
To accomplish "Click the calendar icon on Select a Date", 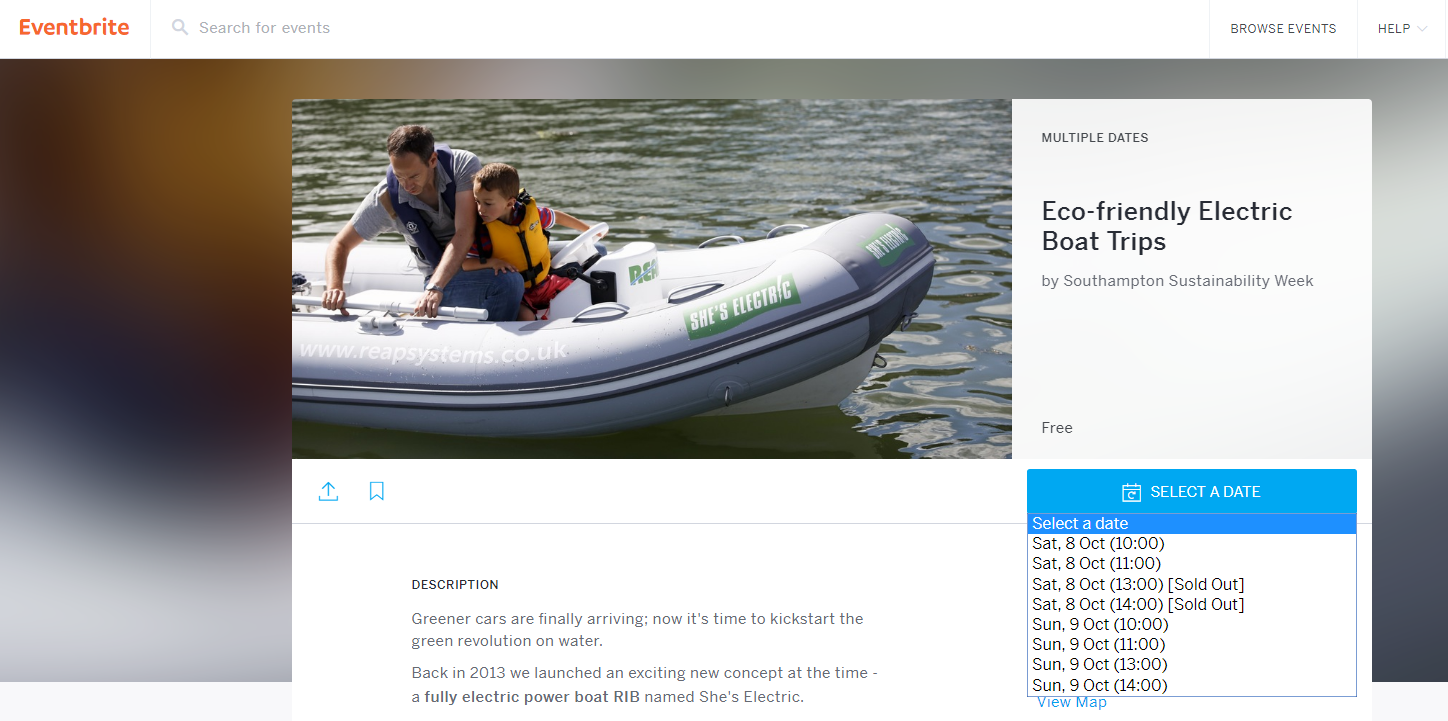I will (x=1131, y=492).
